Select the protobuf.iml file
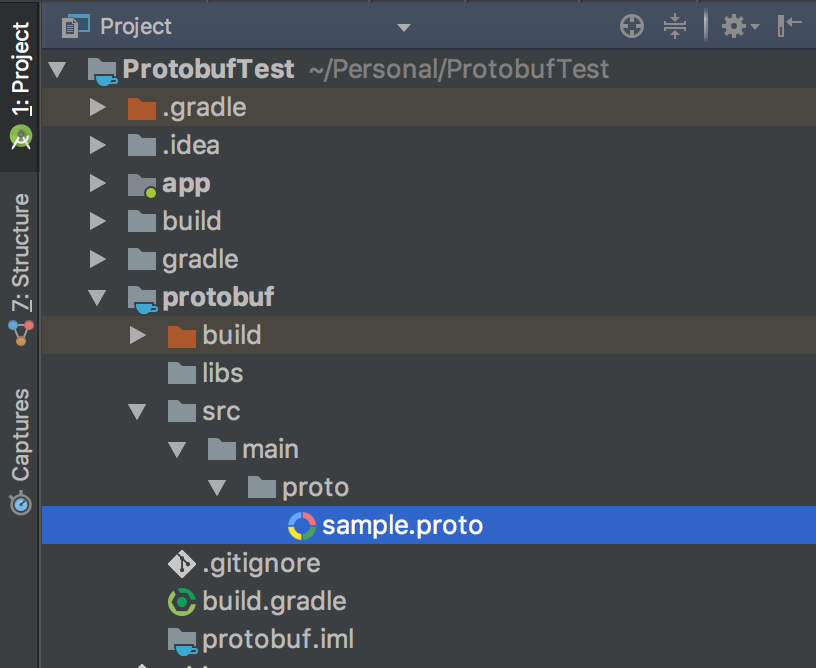 (x=277, y=639)
